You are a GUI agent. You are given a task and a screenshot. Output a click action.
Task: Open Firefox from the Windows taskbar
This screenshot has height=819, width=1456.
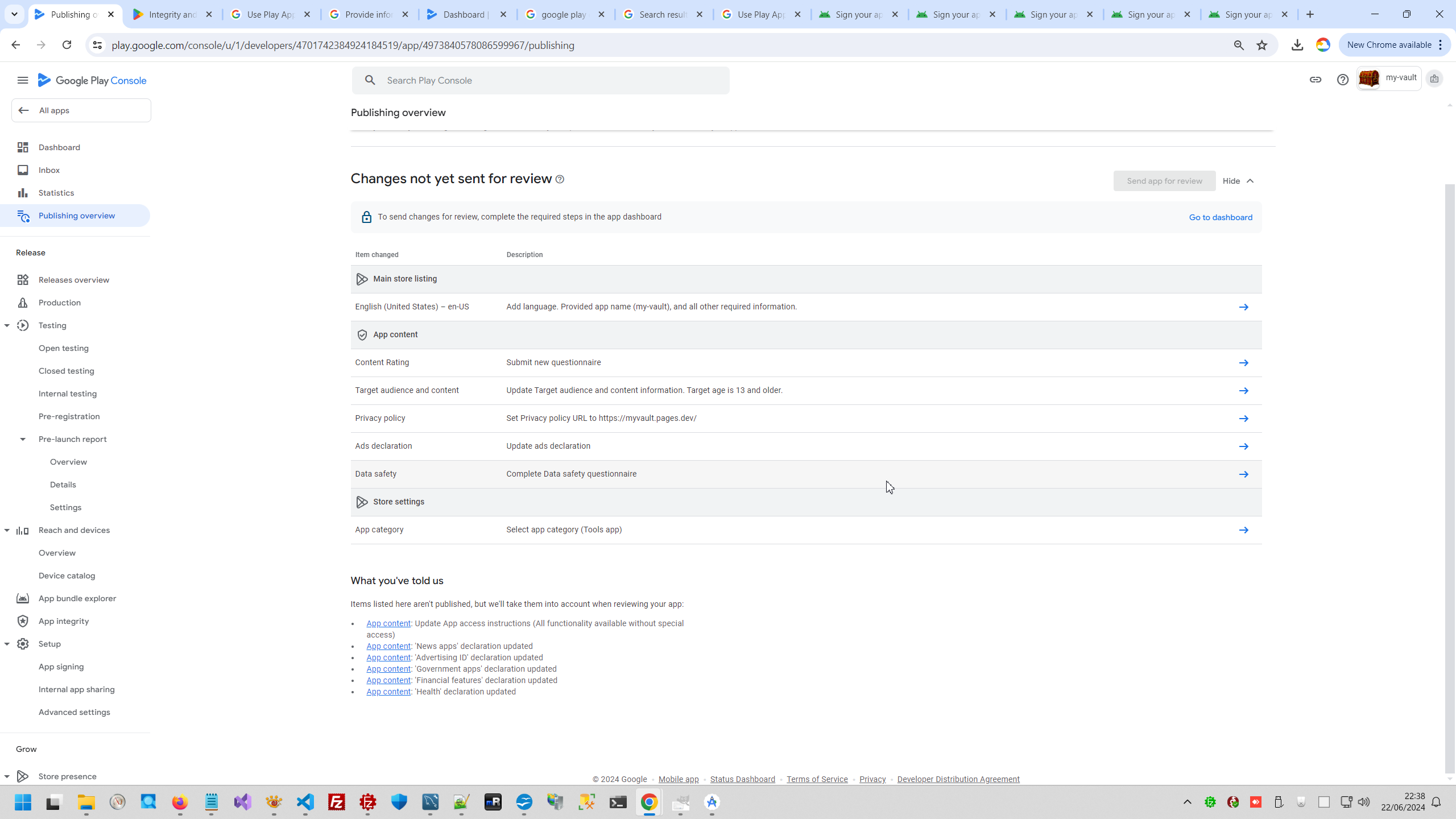click(x=180, y=802)
